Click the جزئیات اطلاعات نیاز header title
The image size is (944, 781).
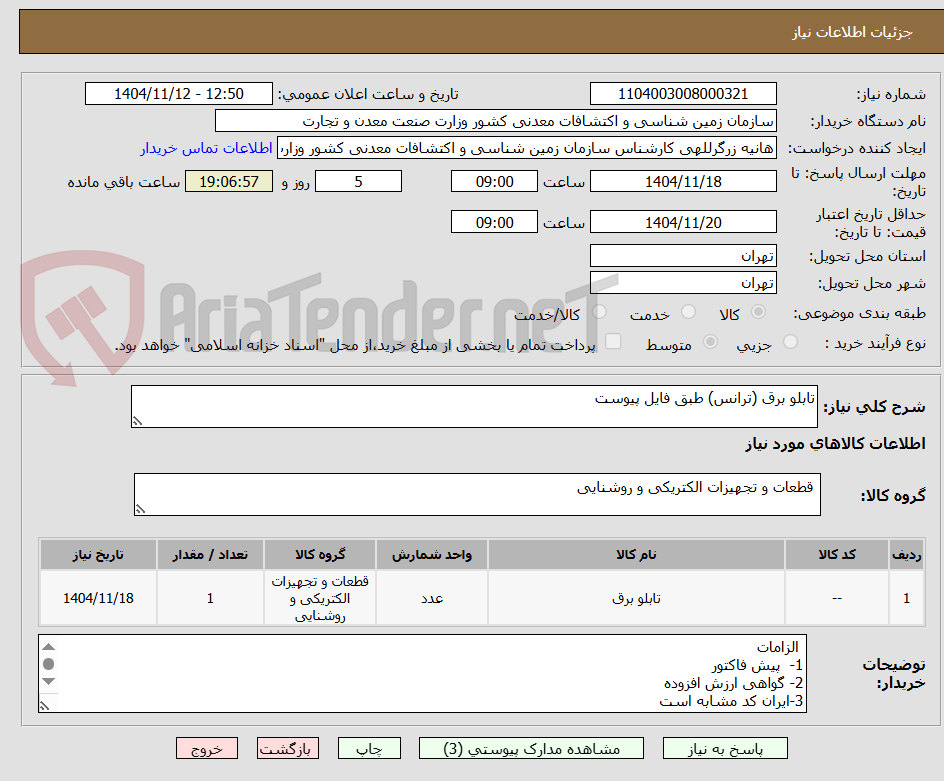pos(852,32)
